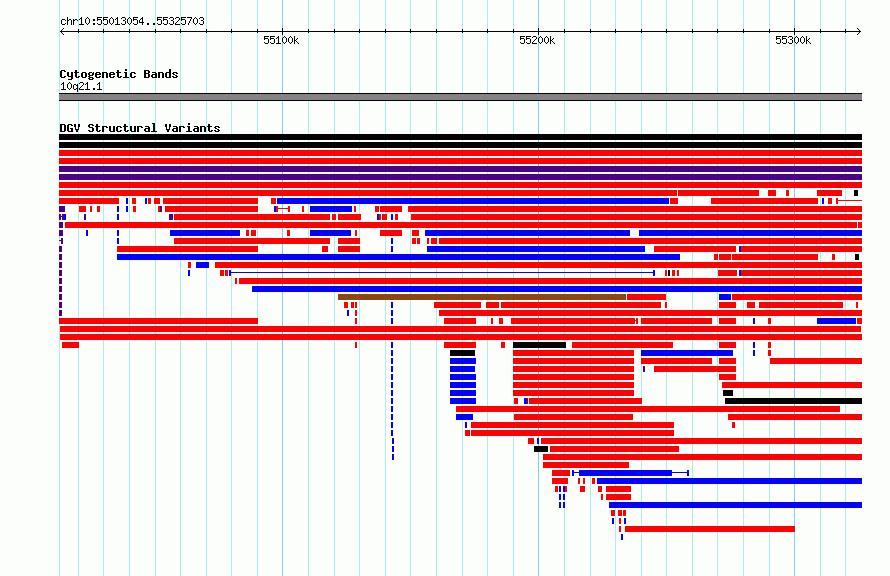This screenshot has width=890, height=576.
Task: Click the 55100k ruler label
Action: coord(281,40)
